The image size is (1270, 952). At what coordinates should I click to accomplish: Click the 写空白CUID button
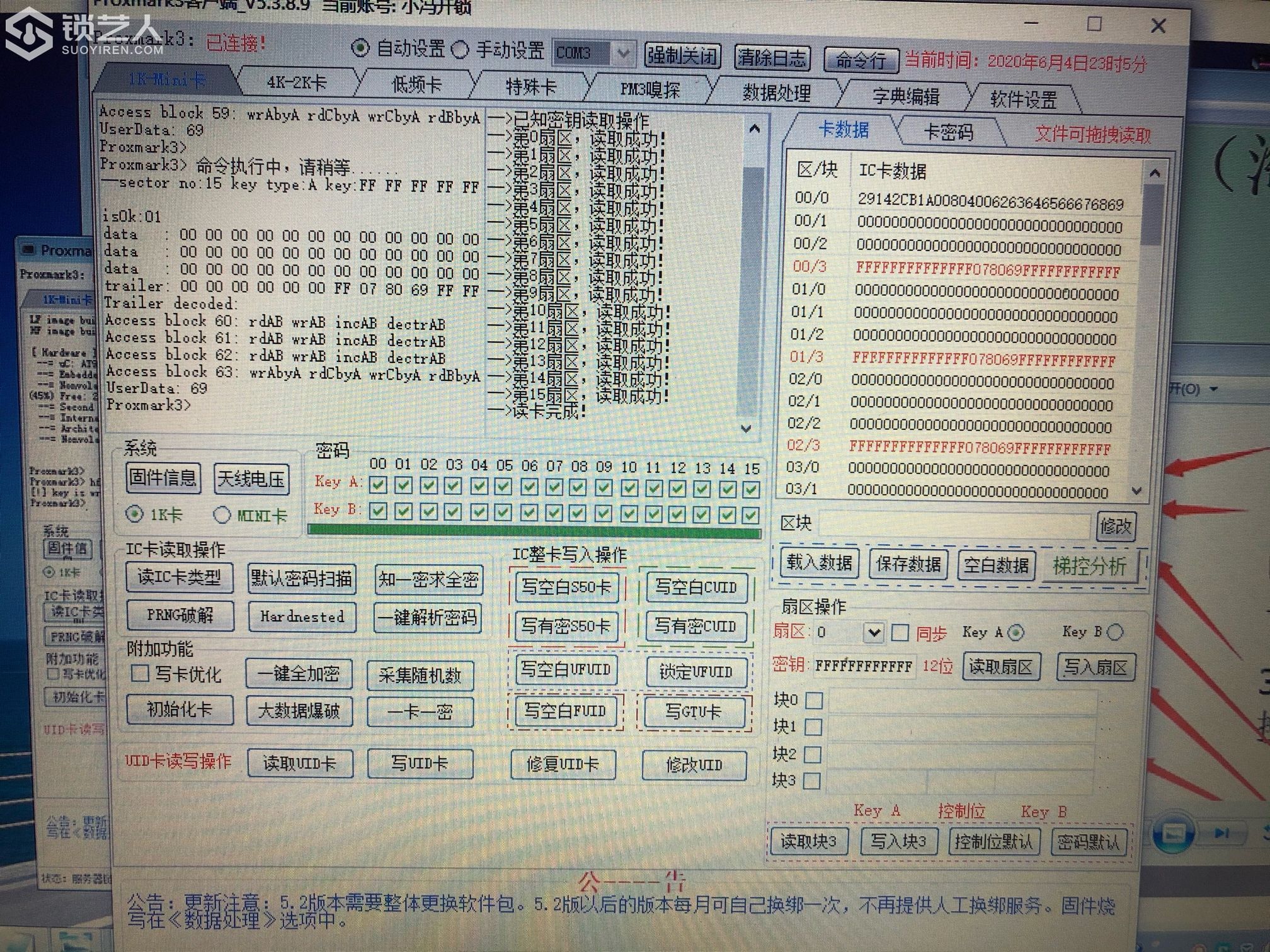pyautogui.click(x=696, y=588)
